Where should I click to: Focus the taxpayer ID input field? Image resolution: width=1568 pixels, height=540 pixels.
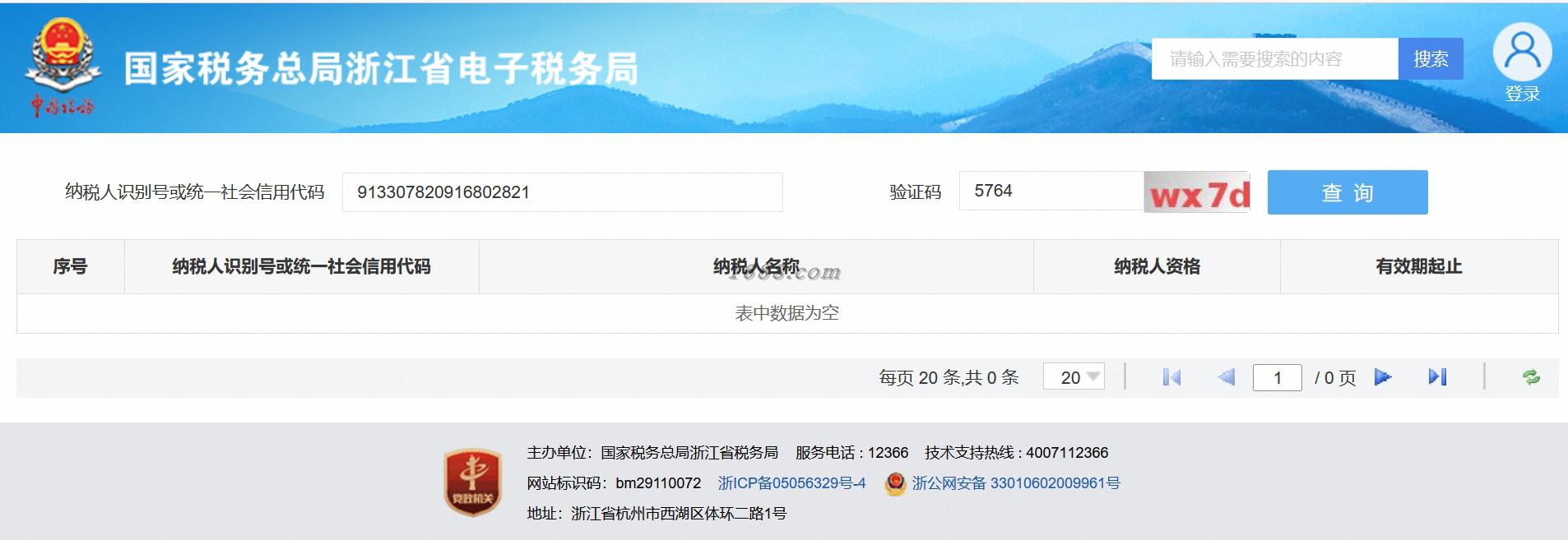coord(563,192)
